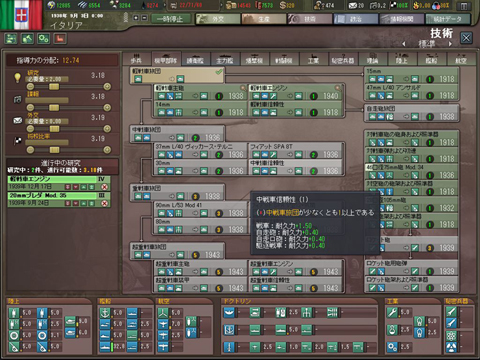The height and width of the screenshot is (360, 480).
Task: Cancel the 20mm ブレダ Mod. 35 research
Action: [104, 203]
